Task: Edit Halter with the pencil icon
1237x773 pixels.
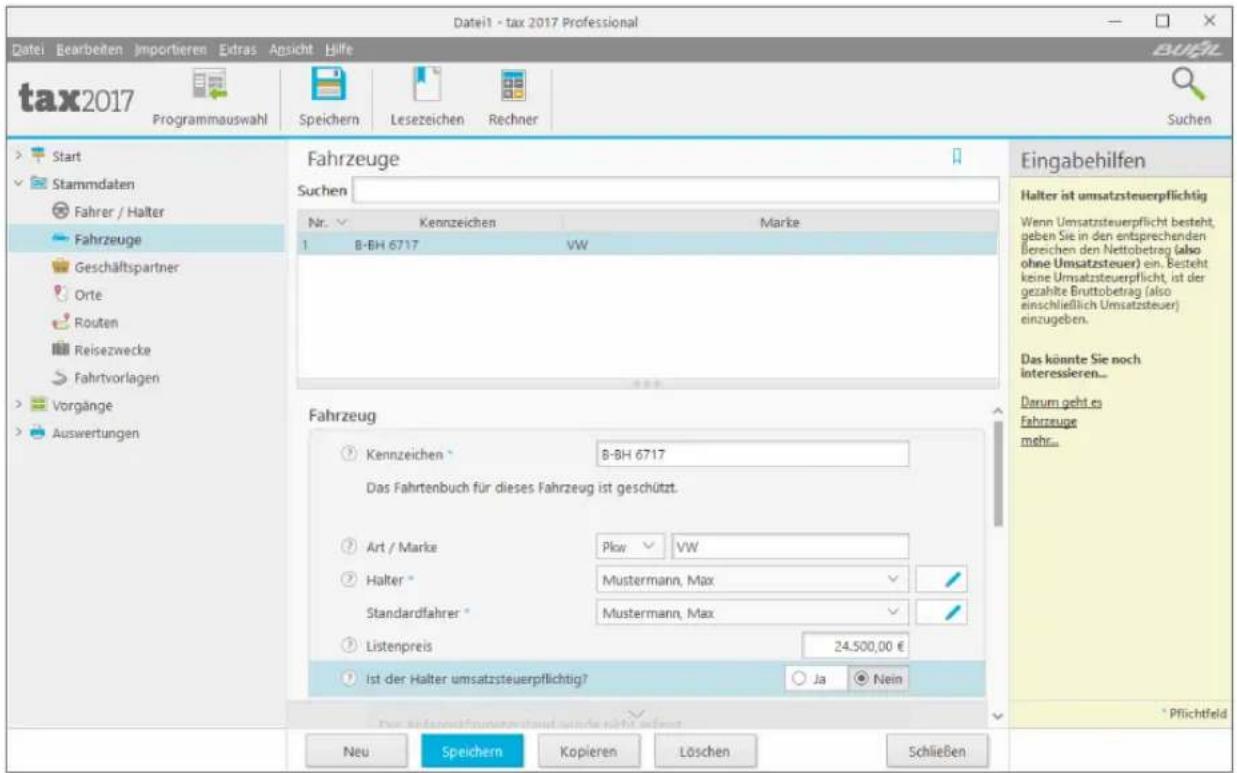Action: (943, 579)
